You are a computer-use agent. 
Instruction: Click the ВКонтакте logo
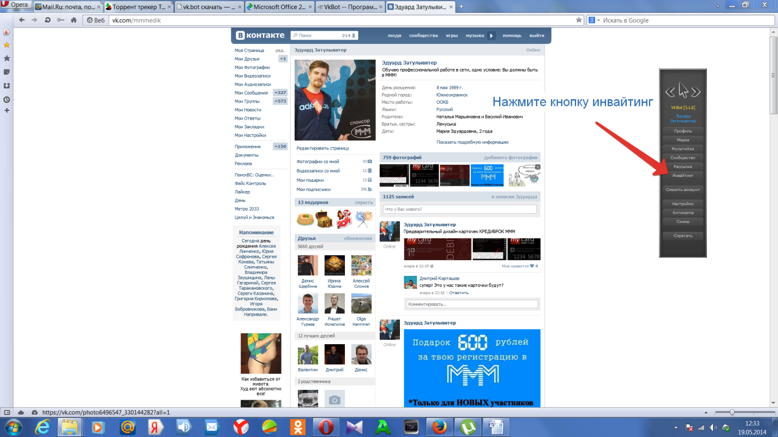point(260,35)
